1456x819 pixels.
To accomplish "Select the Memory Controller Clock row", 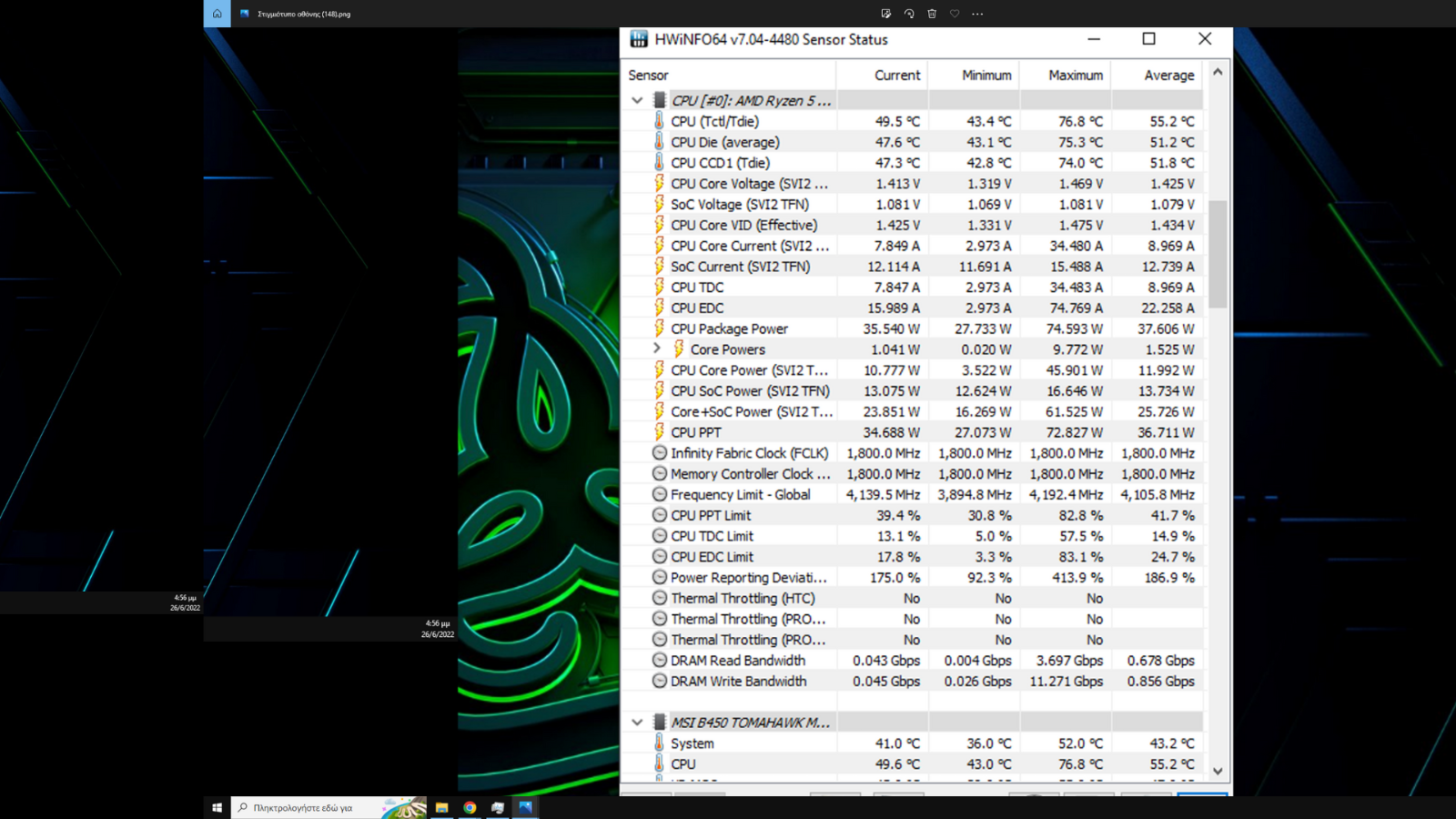I will click(x=912, y=473).
